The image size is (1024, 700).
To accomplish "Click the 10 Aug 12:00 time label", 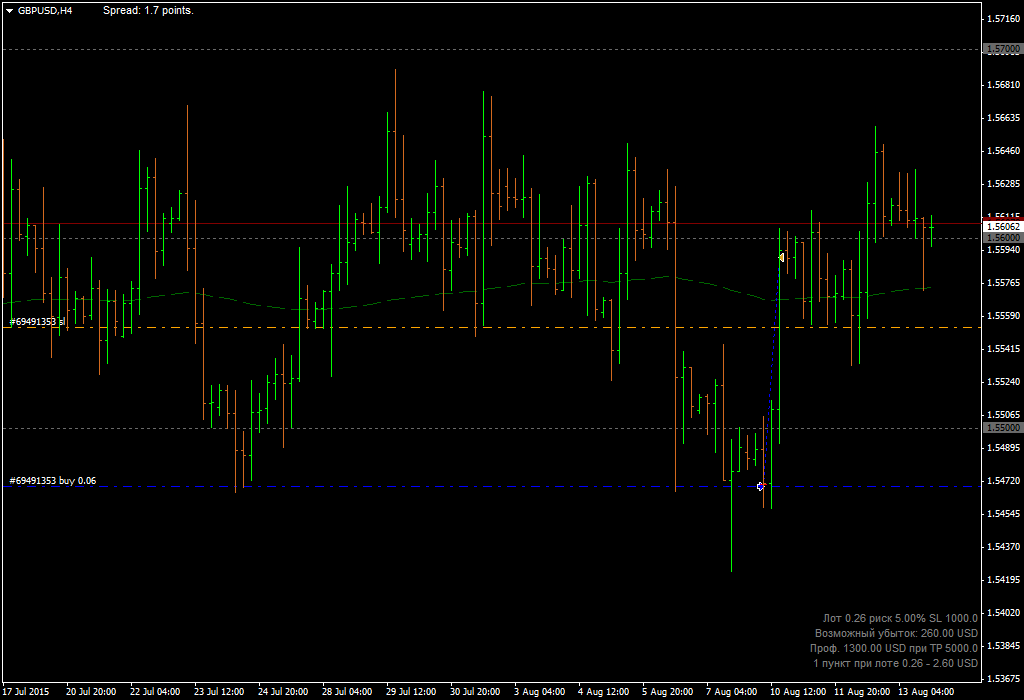I will (x=797, y=692).
